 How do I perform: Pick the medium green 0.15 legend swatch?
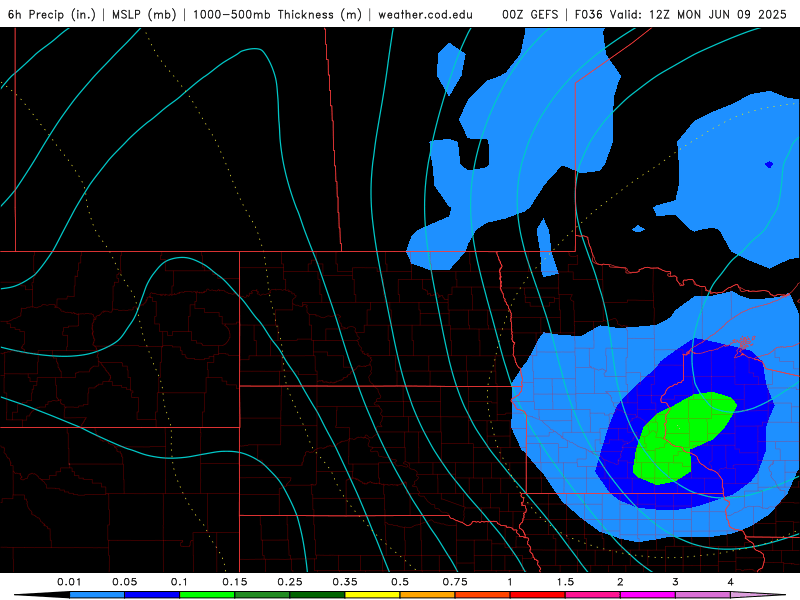262,595
